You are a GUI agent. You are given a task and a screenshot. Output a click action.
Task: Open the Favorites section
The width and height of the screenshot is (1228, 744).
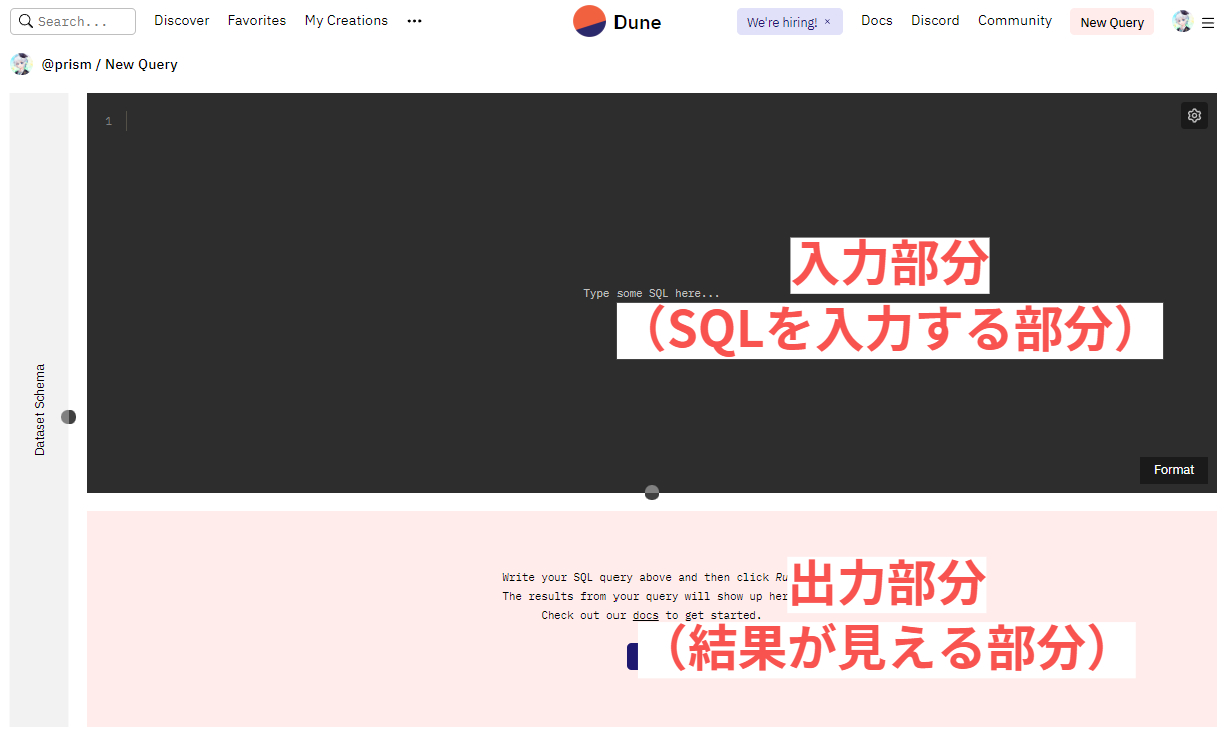coord(256,20)
